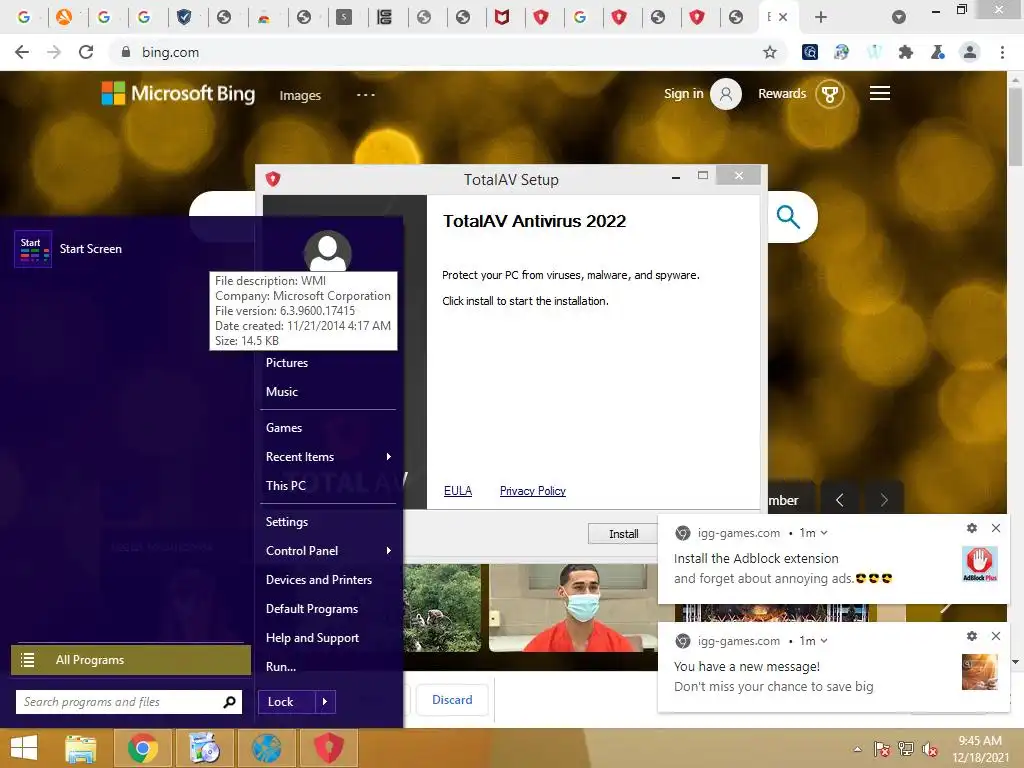Reload the bing.com page
The image size is (1024, 768).
86,52
